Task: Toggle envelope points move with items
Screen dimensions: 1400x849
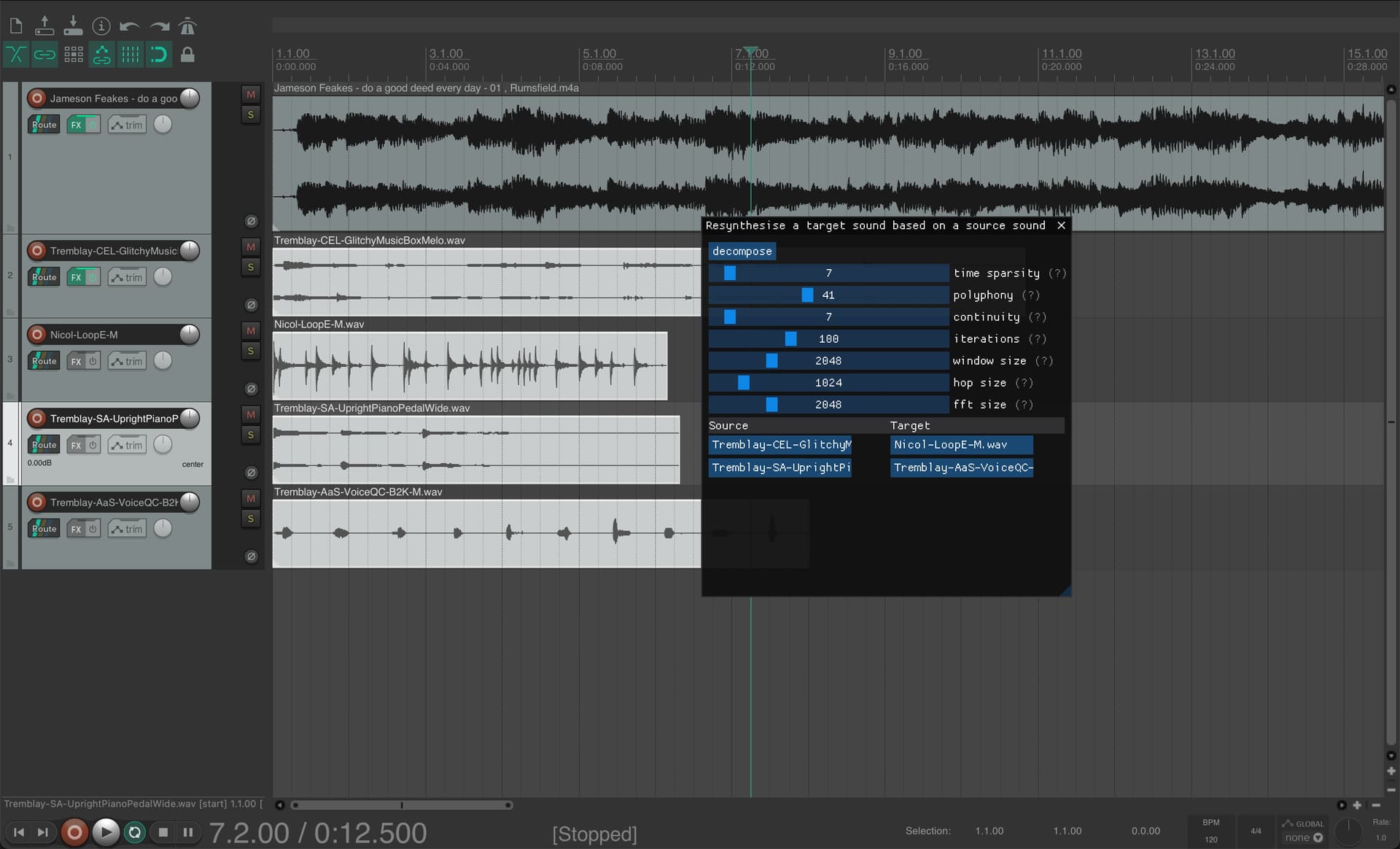Action: pyautogui.click(x=102, y=55)
